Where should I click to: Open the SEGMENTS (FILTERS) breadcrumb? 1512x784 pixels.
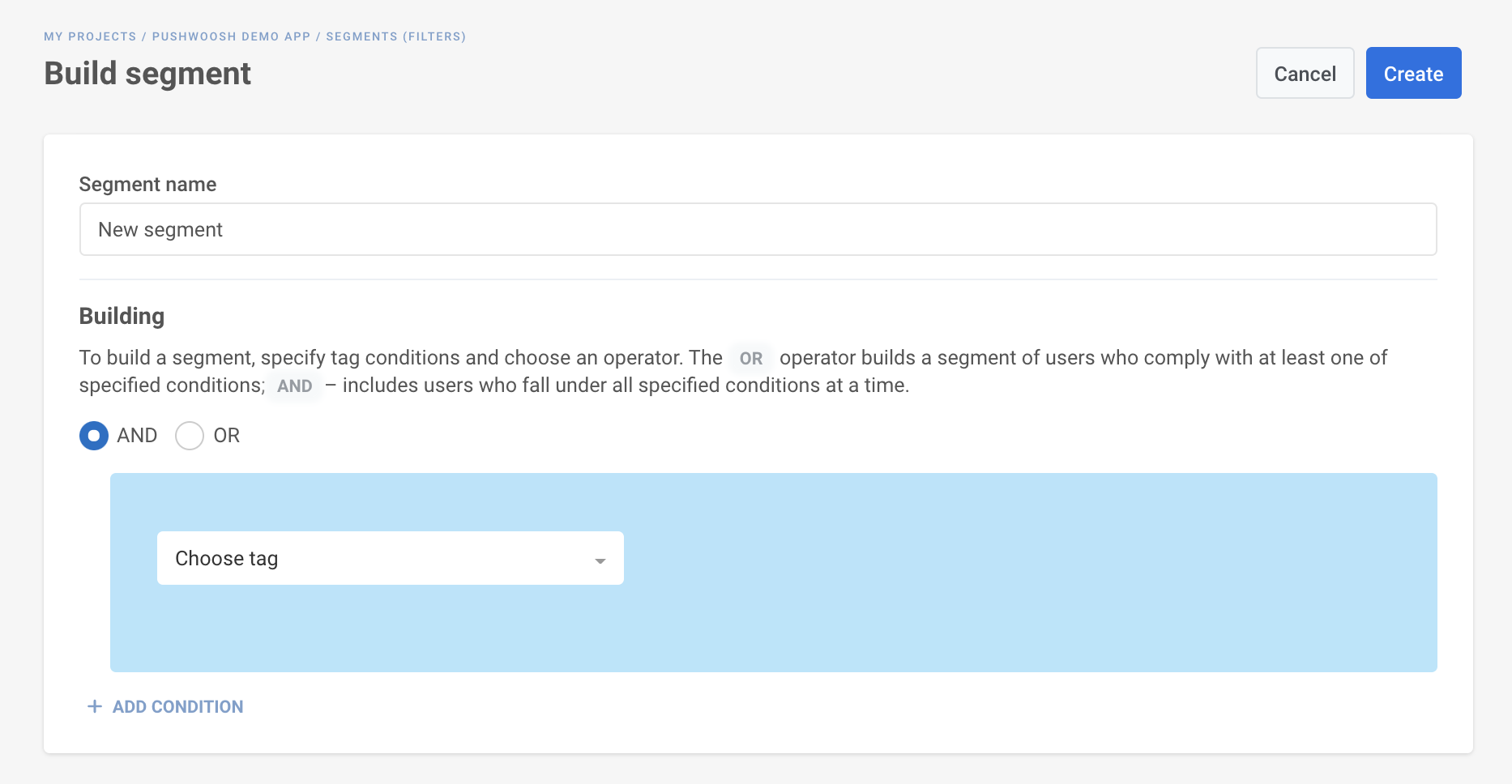coord(396,36)
